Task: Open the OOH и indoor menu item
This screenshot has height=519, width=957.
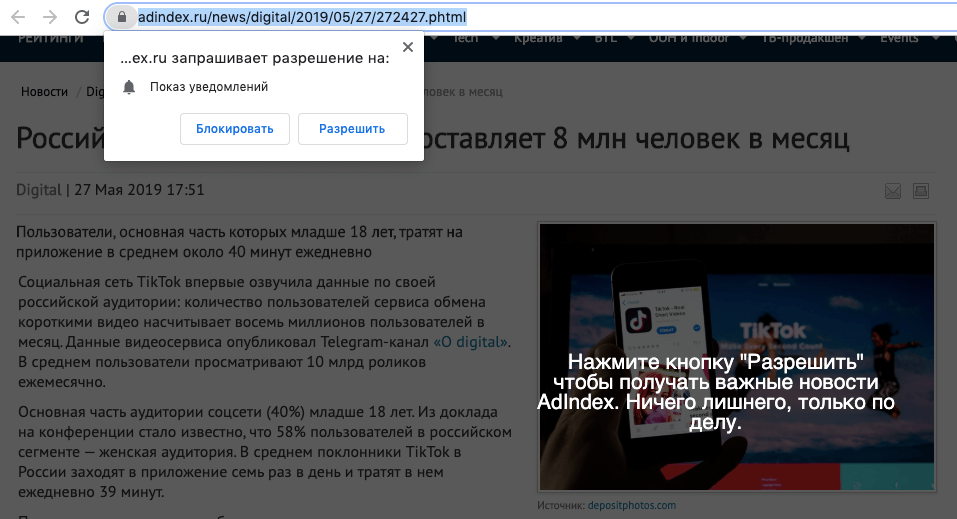Action: [688, 38]
